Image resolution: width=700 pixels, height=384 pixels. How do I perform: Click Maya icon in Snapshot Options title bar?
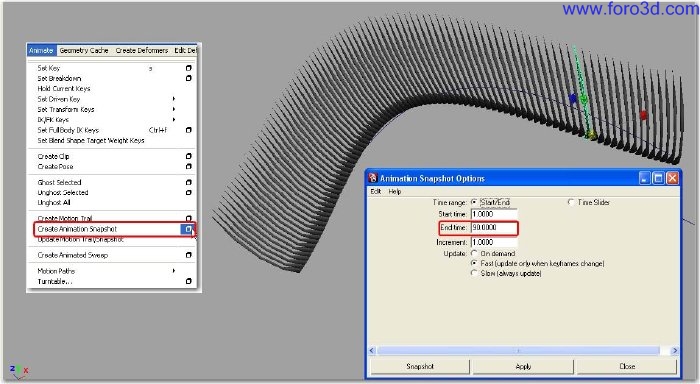(x=373, y=178)
